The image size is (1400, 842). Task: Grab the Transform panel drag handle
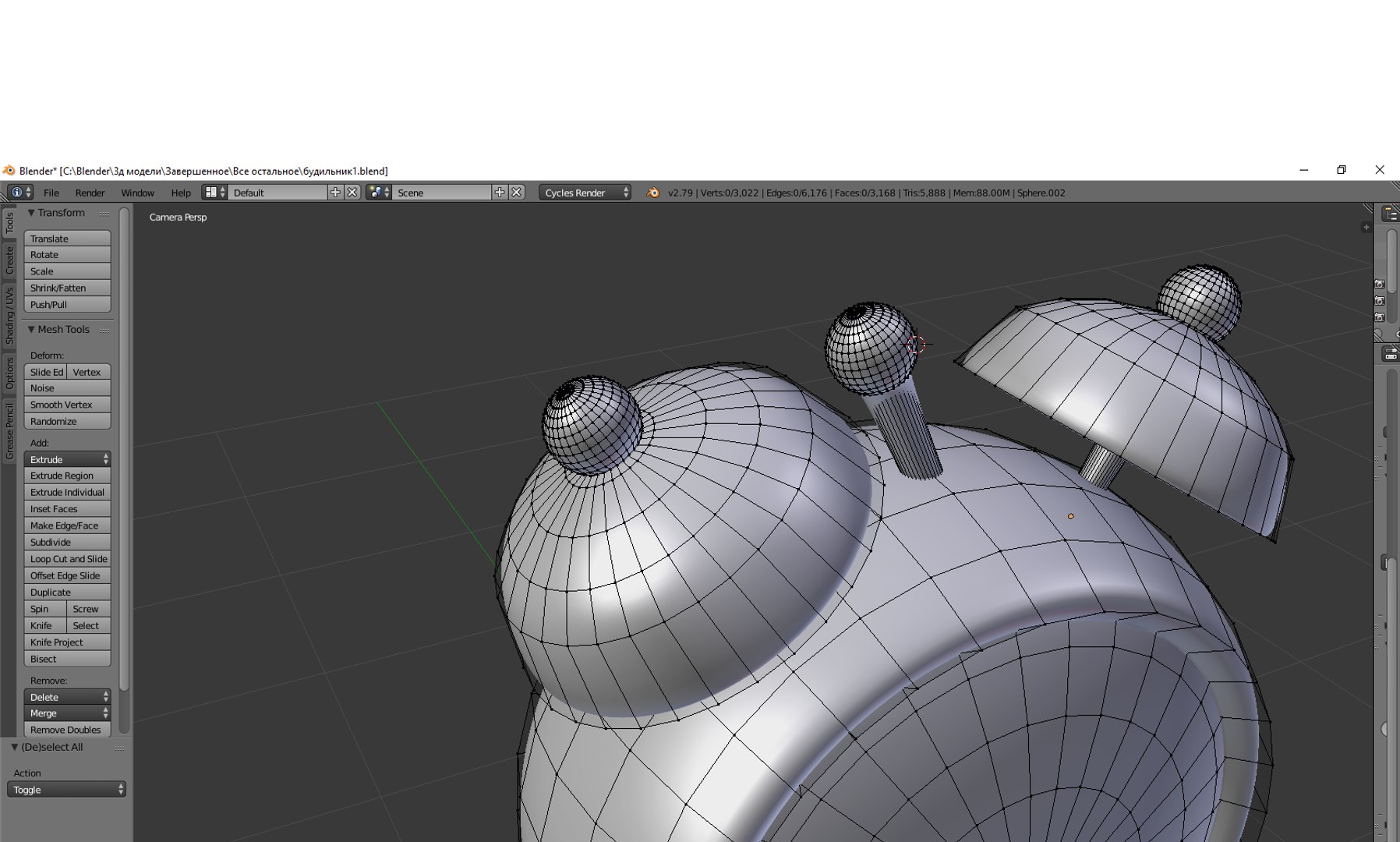coord(104,214)
